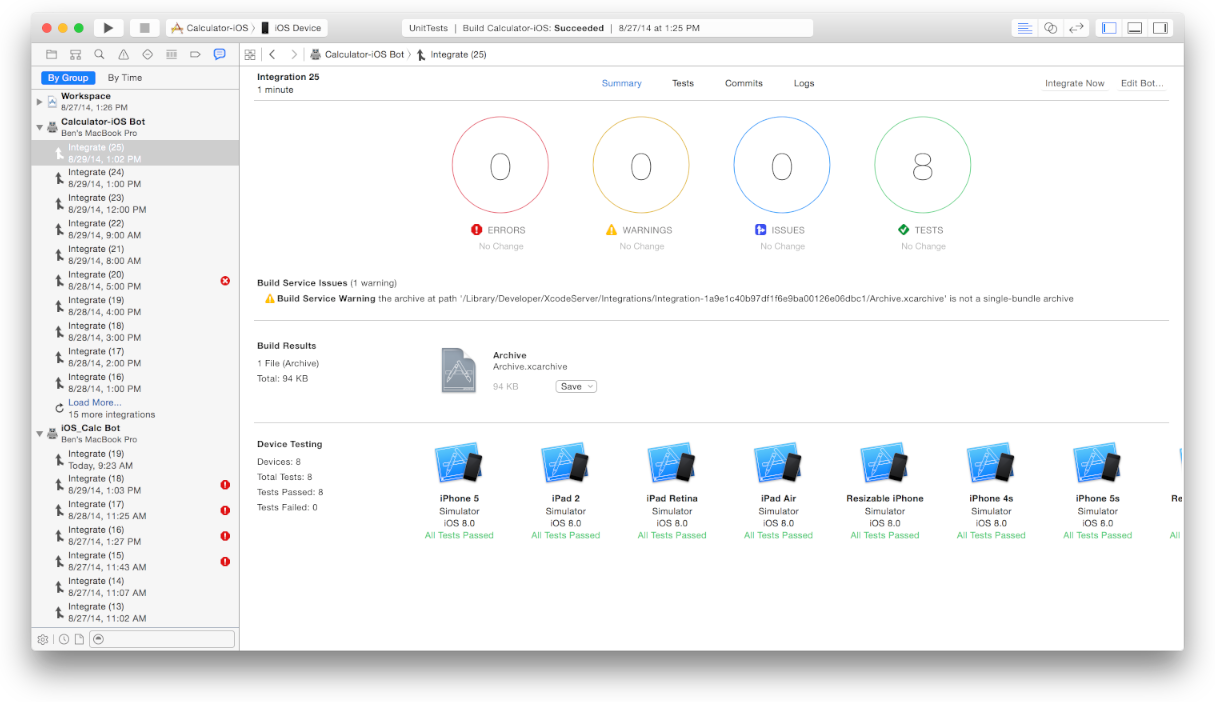The image size is (1215, 702).
Task: Open the Save dropdown for Archive.xcarchive
Action: click(x=576, y=386)
